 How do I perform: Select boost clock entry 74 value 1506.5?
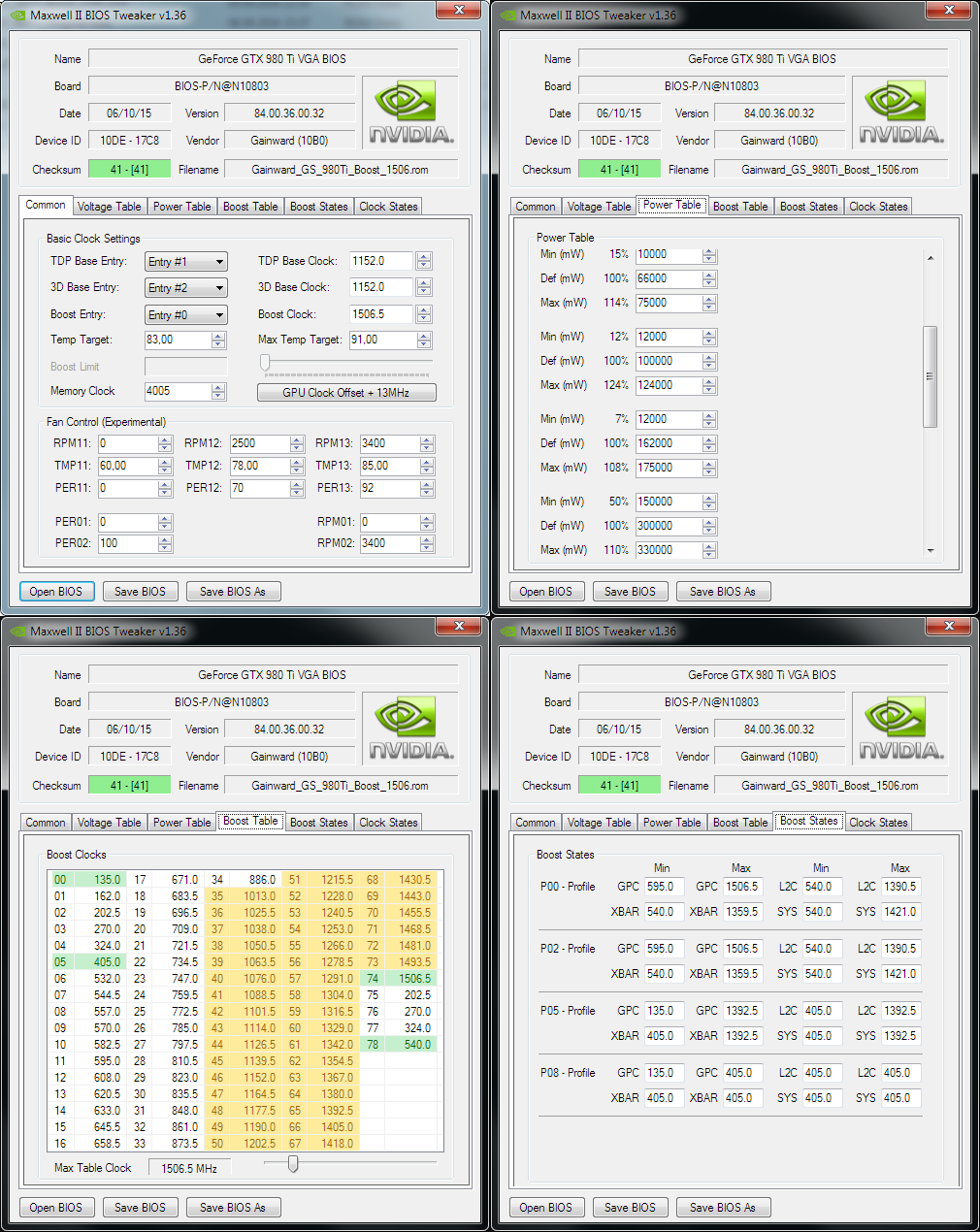pyautogui.click(x=400, y=979)
